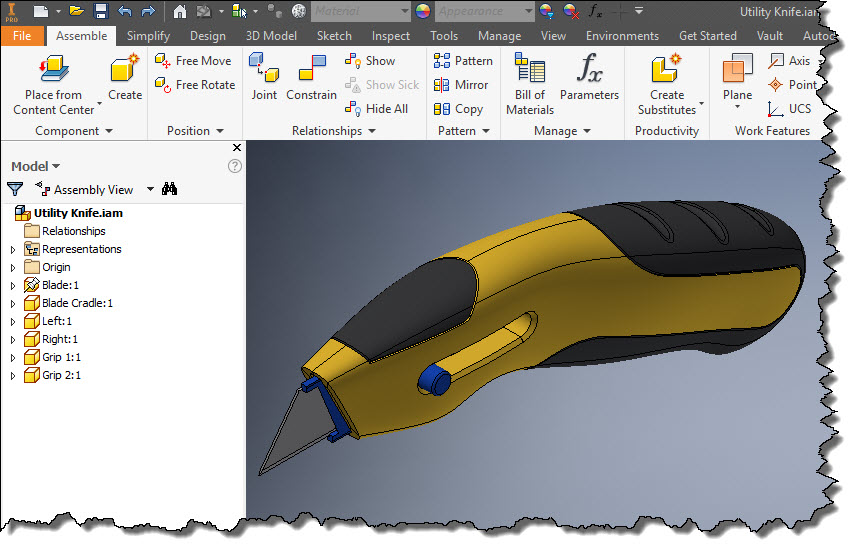
Task: Select the Relationships folder
Action: 65,231
